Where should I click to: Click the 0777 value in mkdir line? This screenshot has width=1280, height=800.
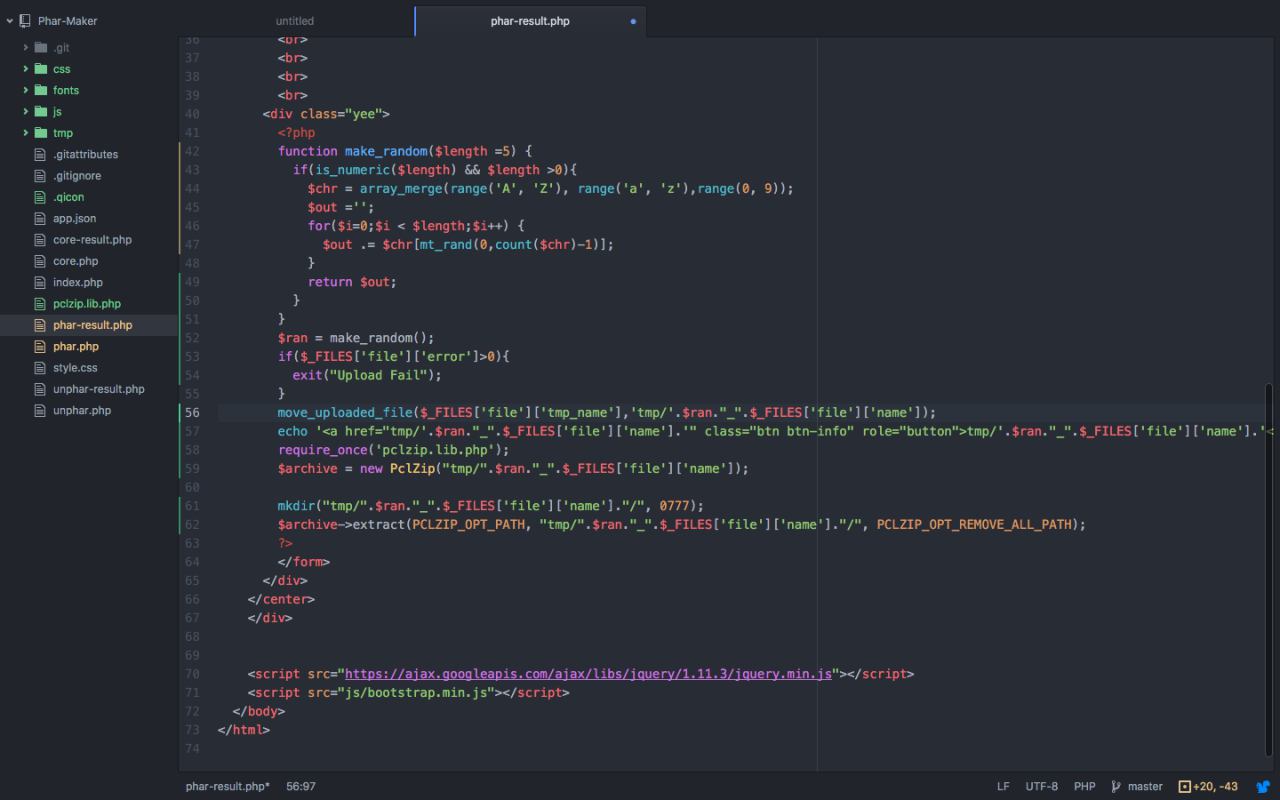(x=675, y=506)
